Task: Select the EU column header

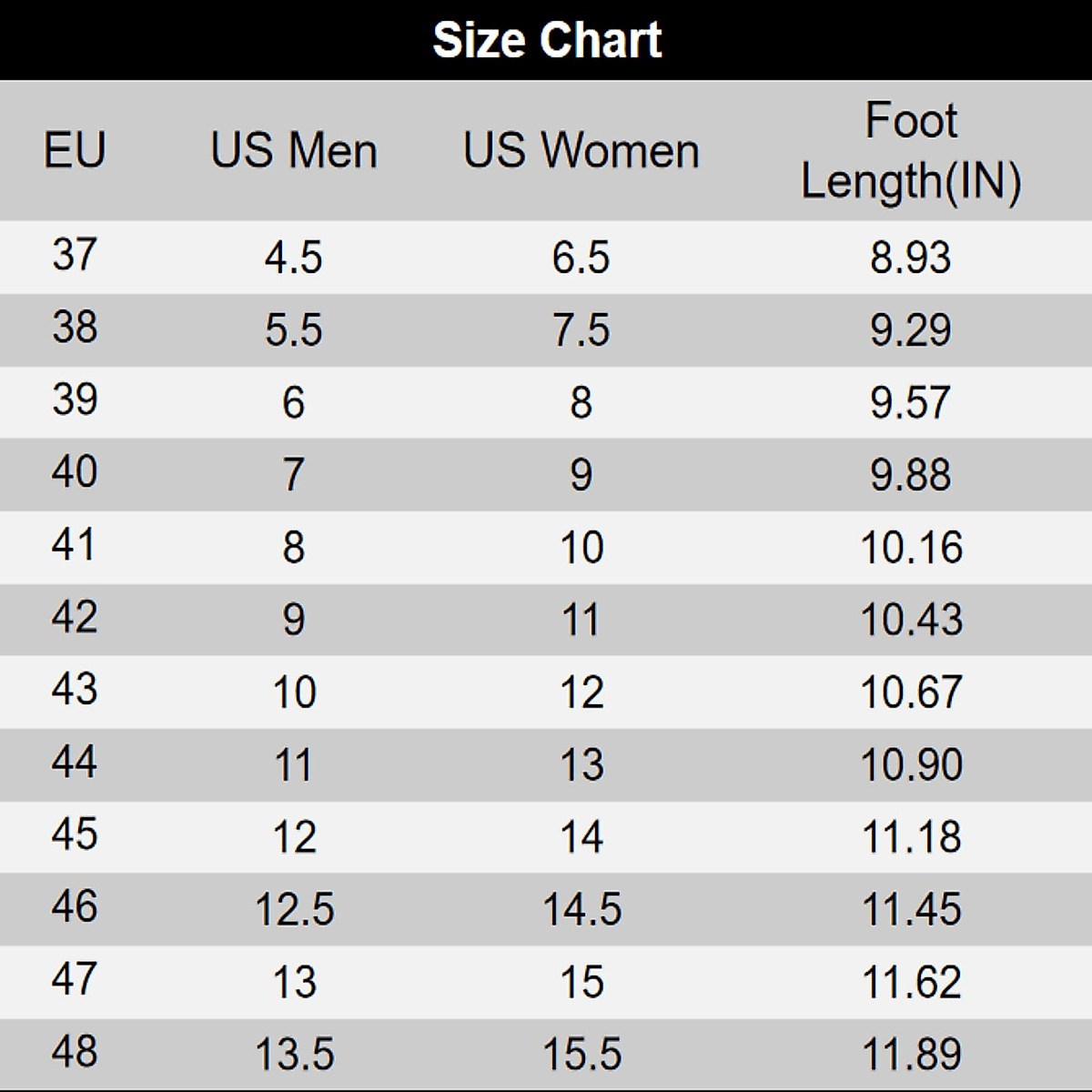Action: (75, 150)
